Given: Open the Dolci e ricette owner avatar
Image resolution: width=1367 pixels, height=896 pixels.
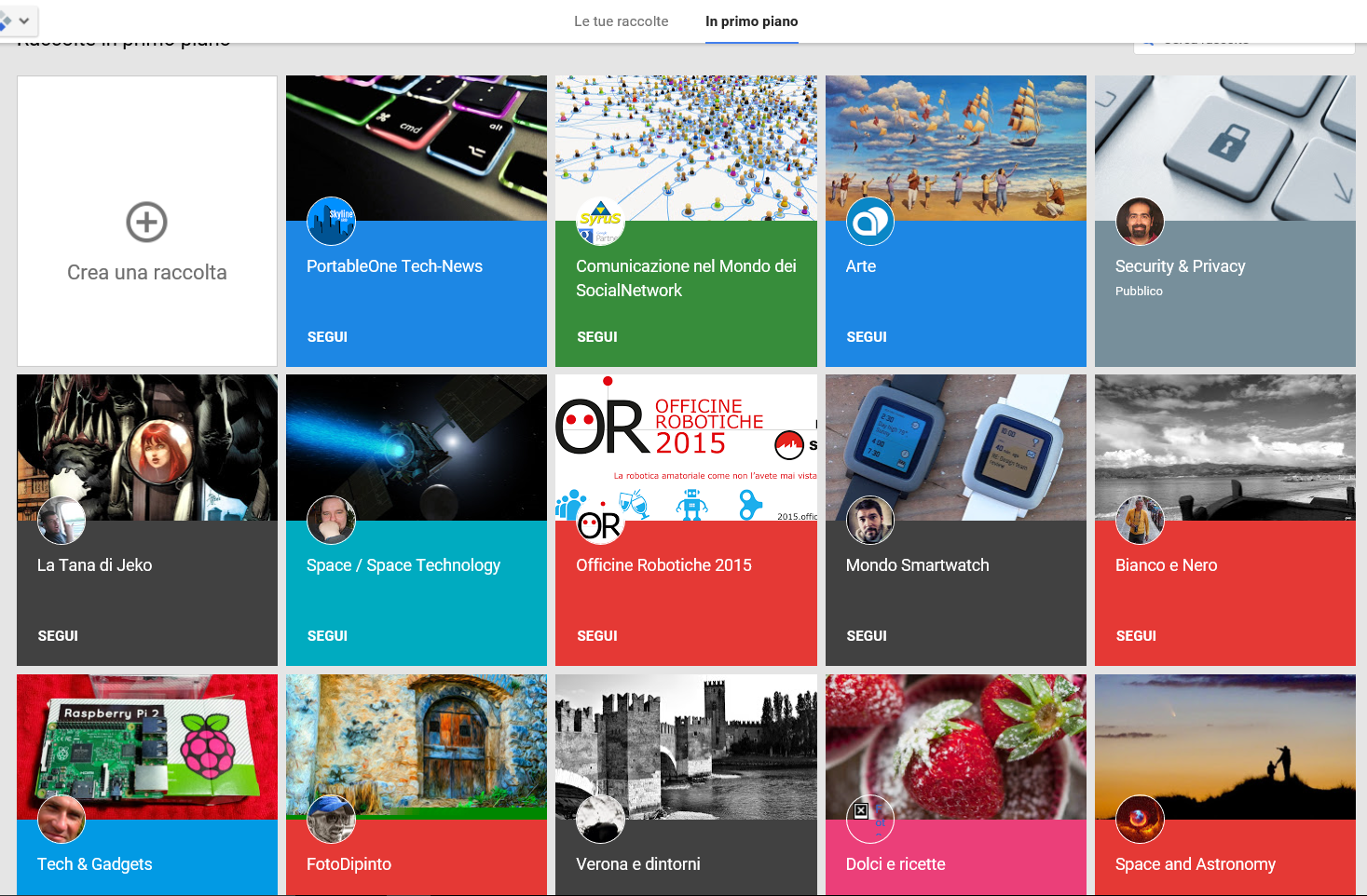Looking at the screenshot, I should click(870, 820).
